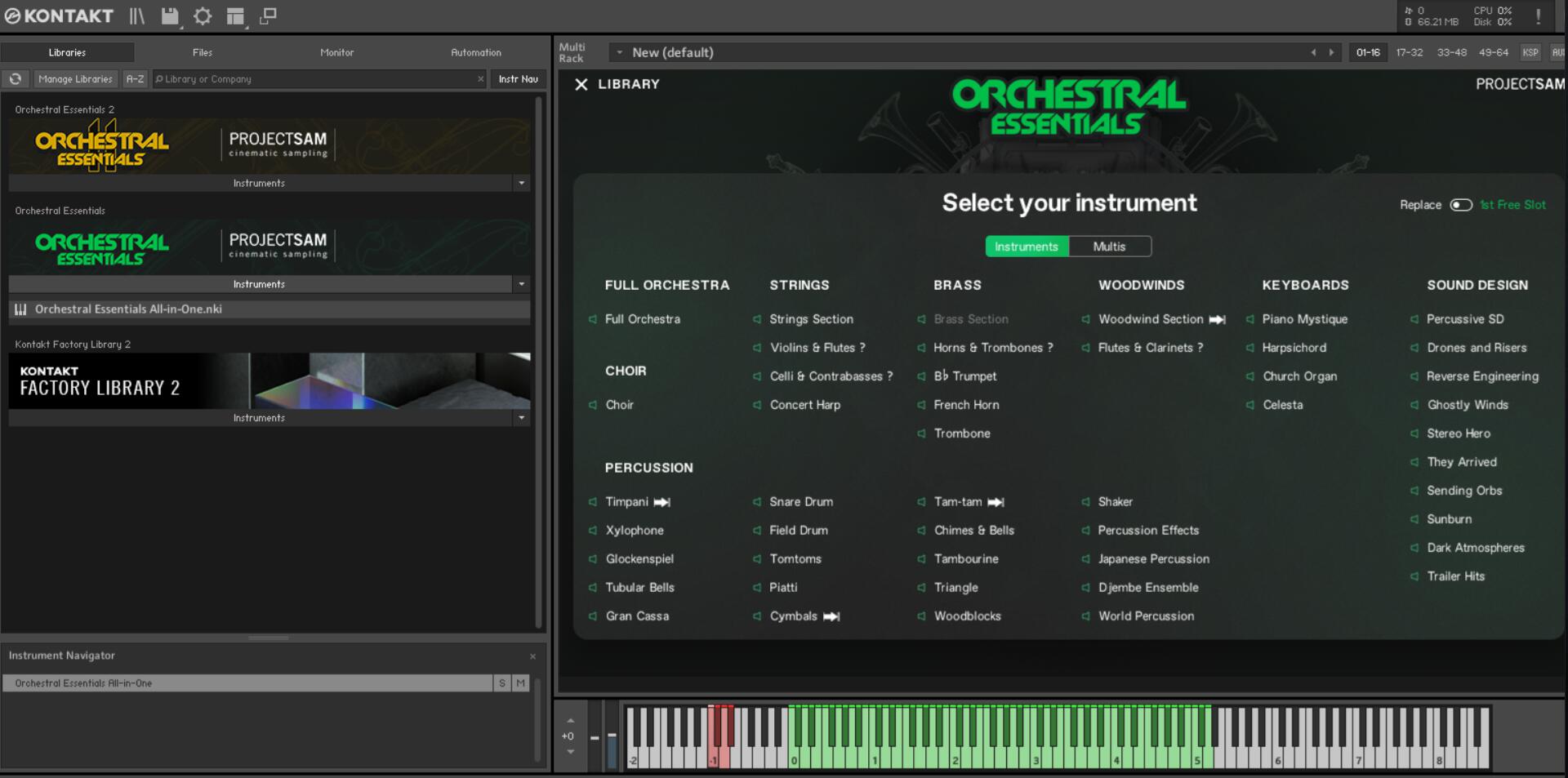Click the arrow icon next to Cymbals
Viewport: 1568px width, 778px height.
coord(831,616)
